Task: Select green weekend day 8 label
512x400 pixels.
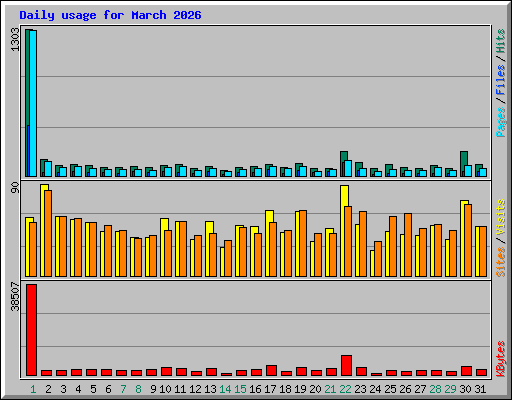Action: [x=138, y=389]
